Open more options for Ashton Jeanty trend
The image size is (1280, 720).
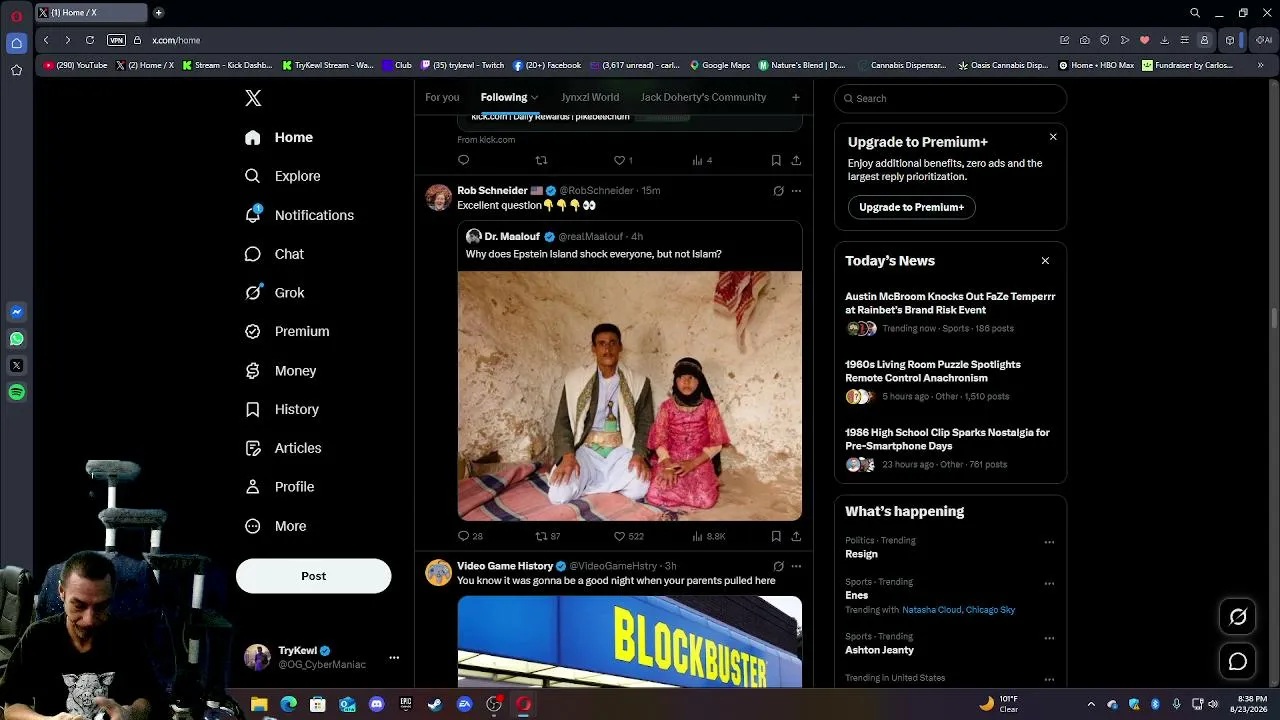1049,638
